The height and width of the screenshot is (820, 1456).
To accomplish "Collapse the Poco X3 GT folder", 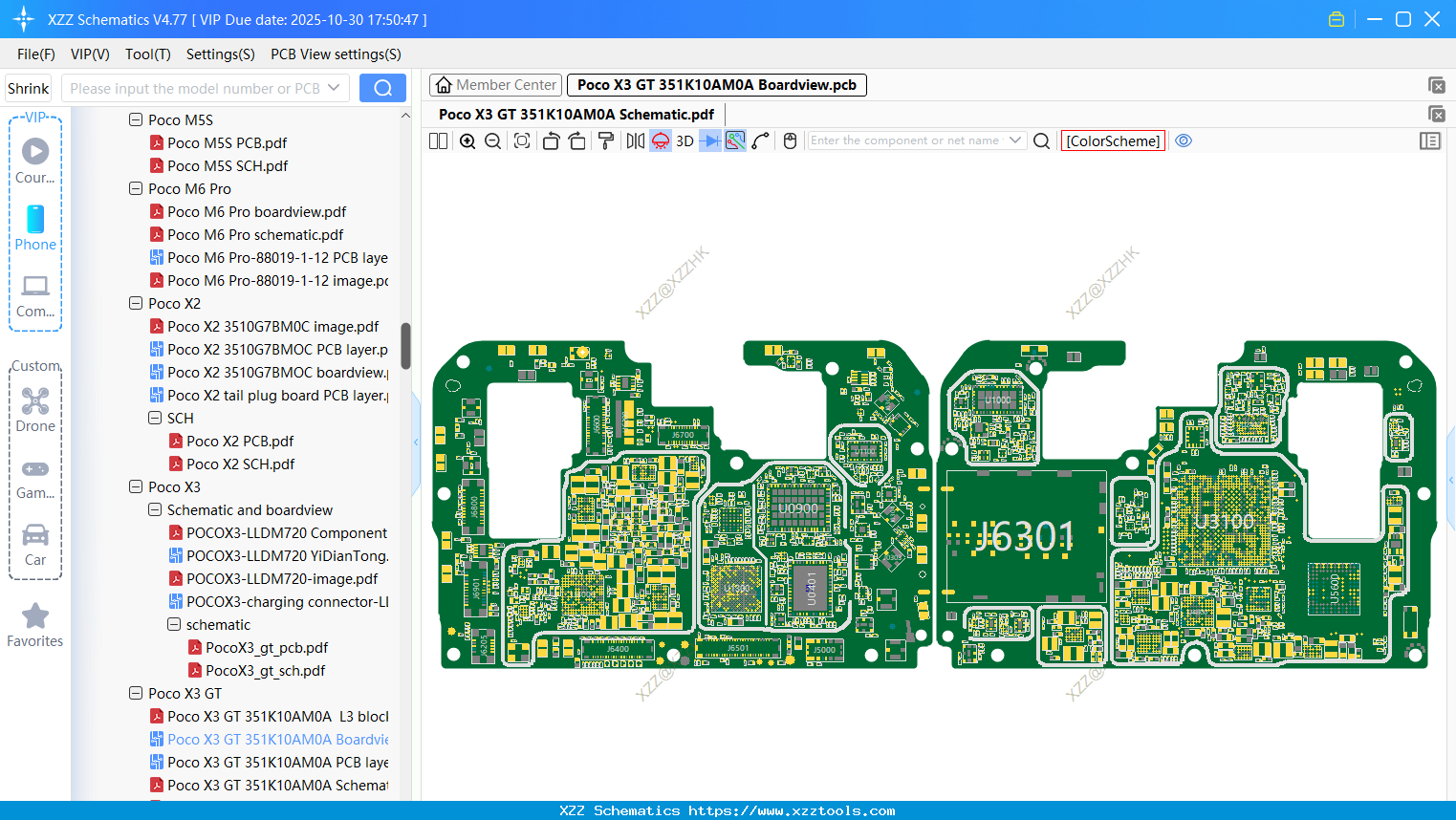I will tap(136, 694).
